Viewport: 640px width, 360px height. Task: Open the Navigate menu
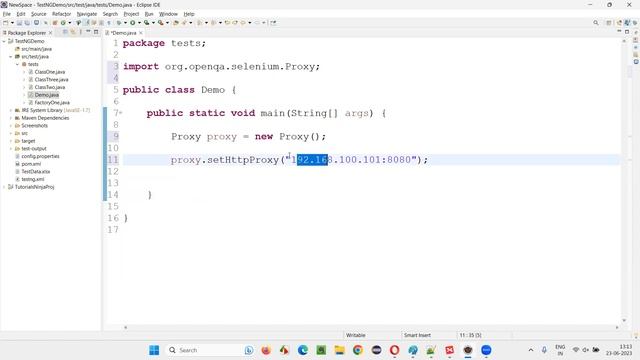tap(87, 14)
